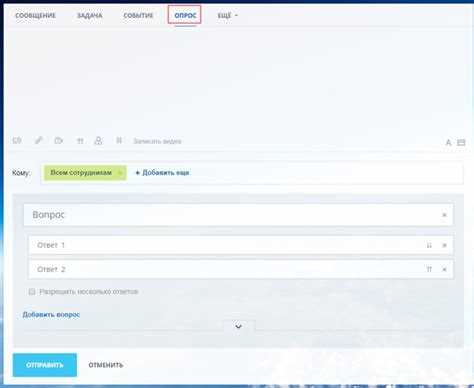
Task: Click the insert video icon in editor toolbar
Action: point(59,141)
